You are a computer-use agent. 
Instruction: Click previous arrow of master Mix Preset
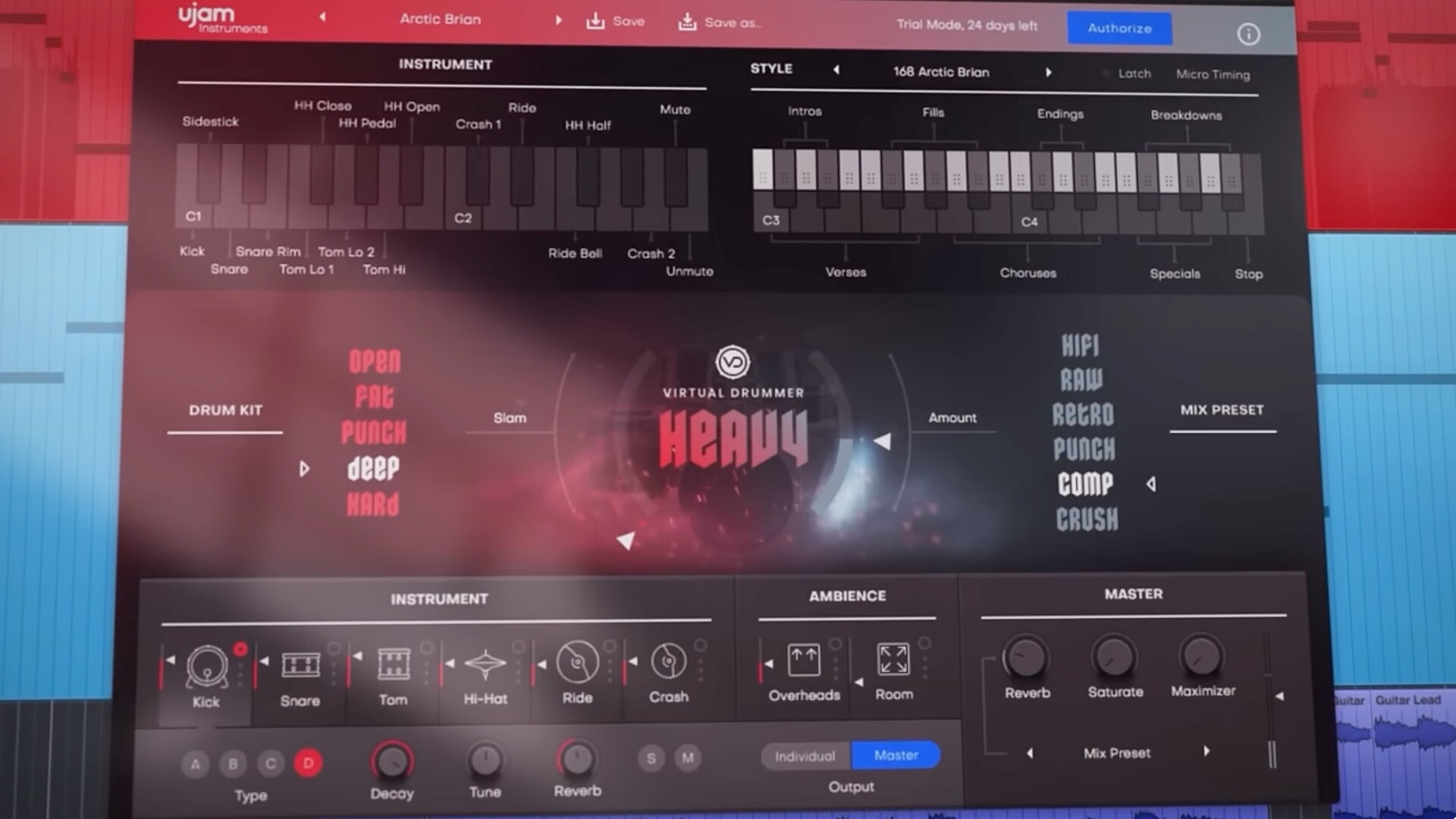(x=1029, y=754)
